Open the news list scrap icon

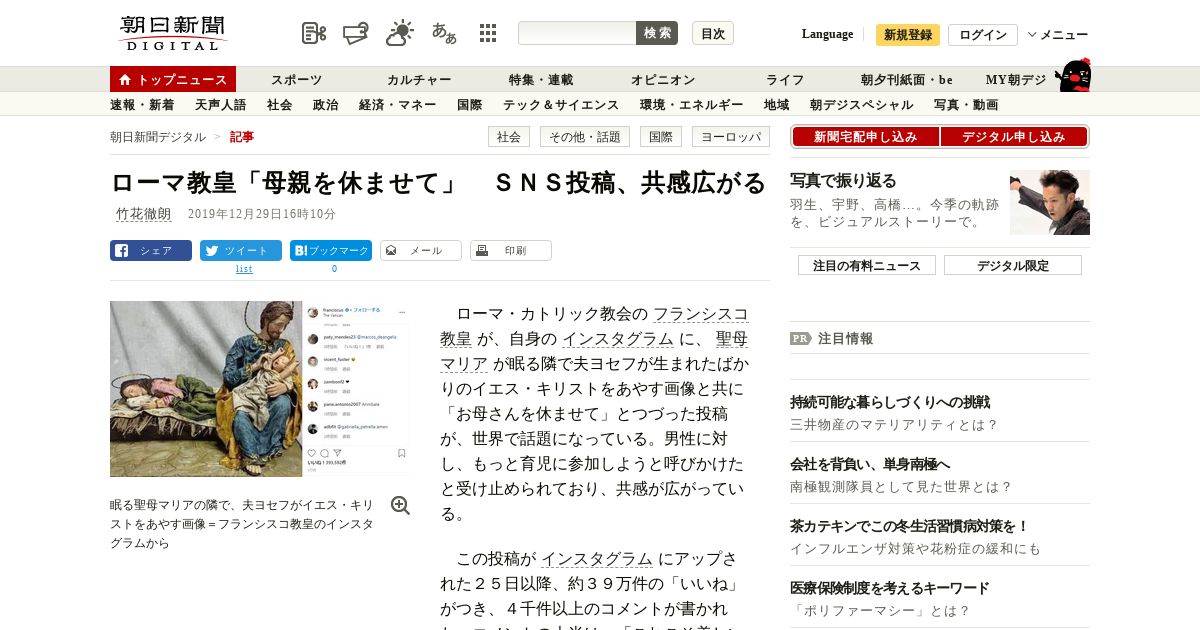tap(314, 33)
